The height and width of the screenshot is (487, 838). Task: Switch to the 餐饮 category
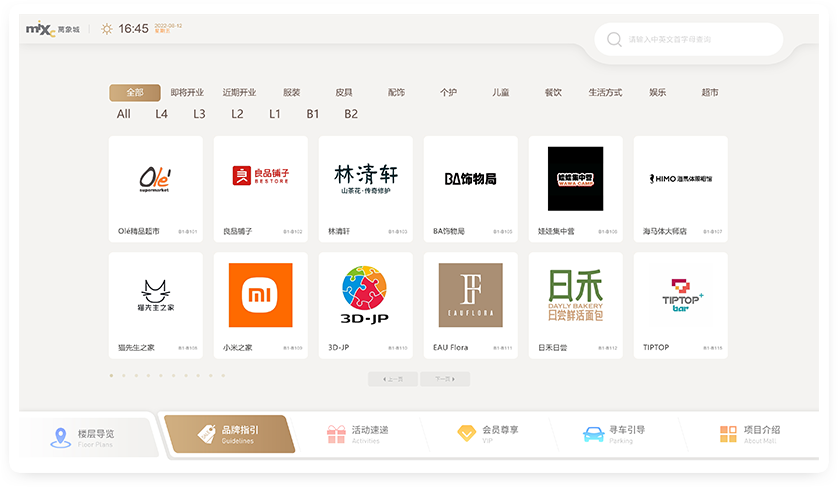pos(553,93)
